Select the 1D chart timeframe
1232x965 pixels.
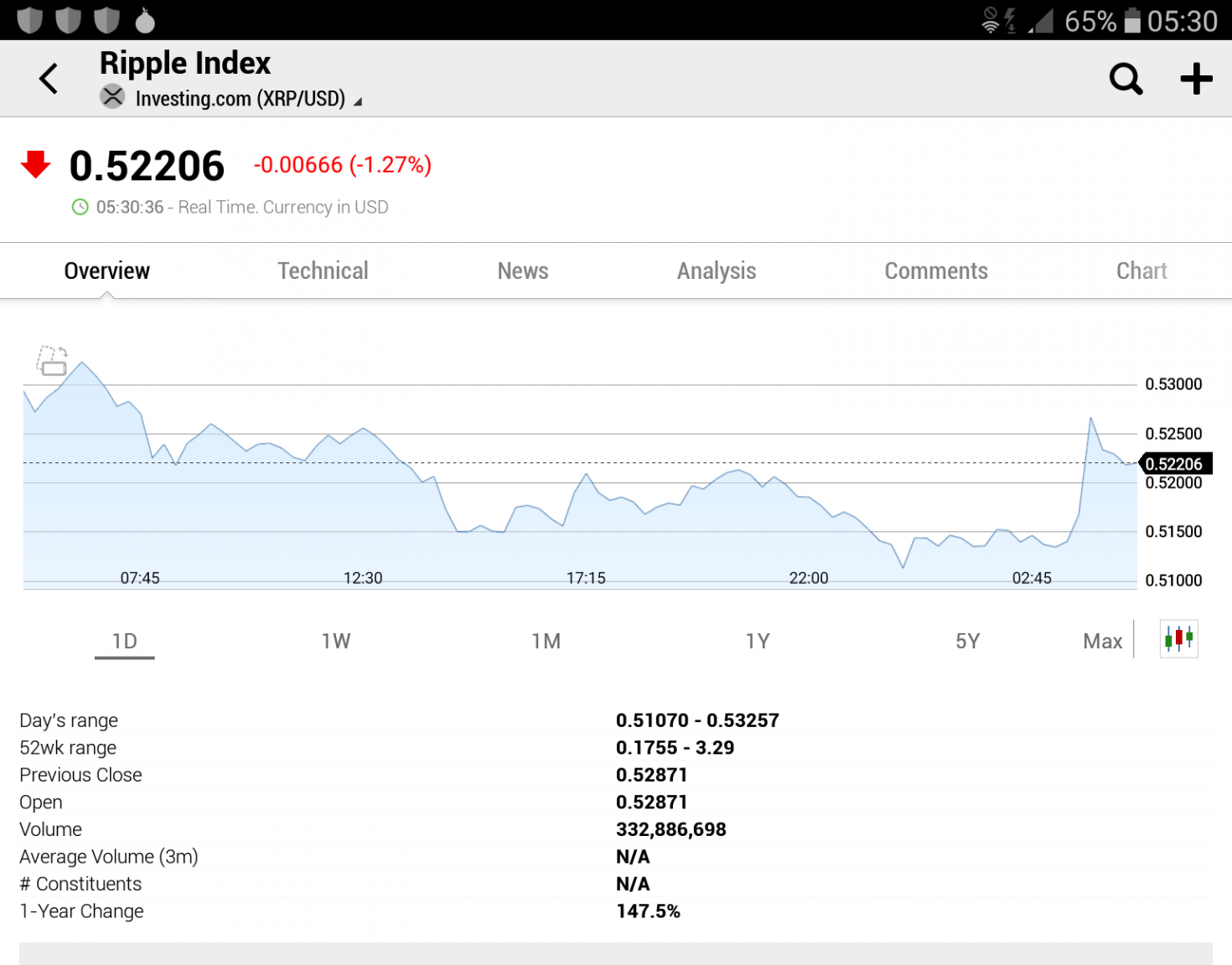tap(125, 641)
